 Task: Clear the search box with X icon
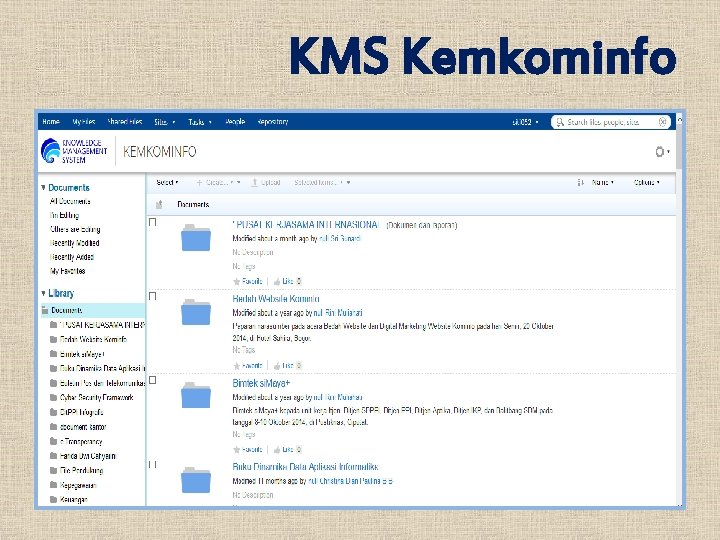663,122
